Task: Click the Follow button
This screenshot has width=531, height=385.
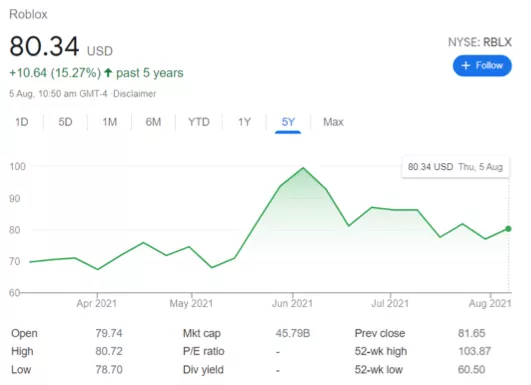Action: 482,66
